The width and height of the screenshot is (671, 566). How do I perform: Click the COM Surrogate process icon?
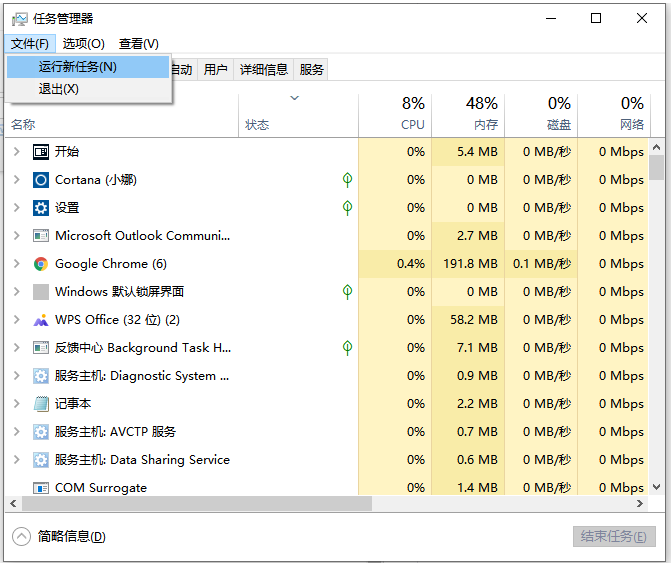click(x=41, y=488)
